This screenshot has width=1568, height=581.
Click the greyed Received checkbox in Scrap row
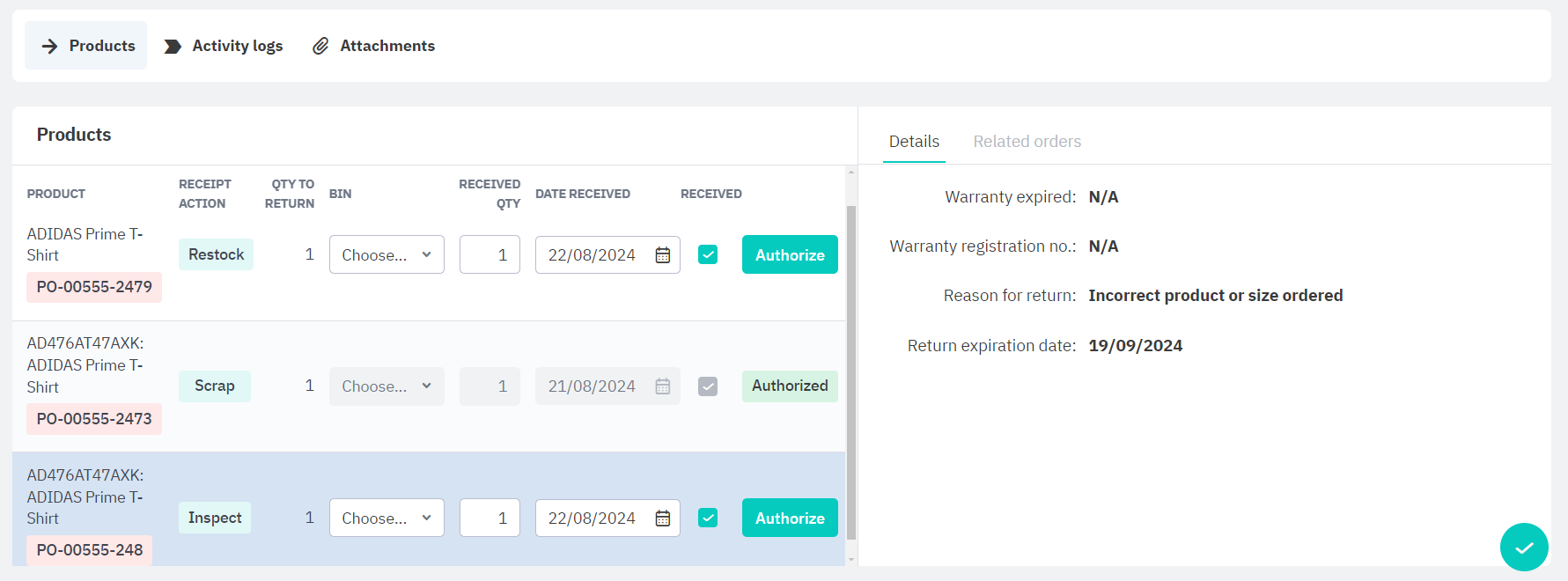click(x=708, y=386)
